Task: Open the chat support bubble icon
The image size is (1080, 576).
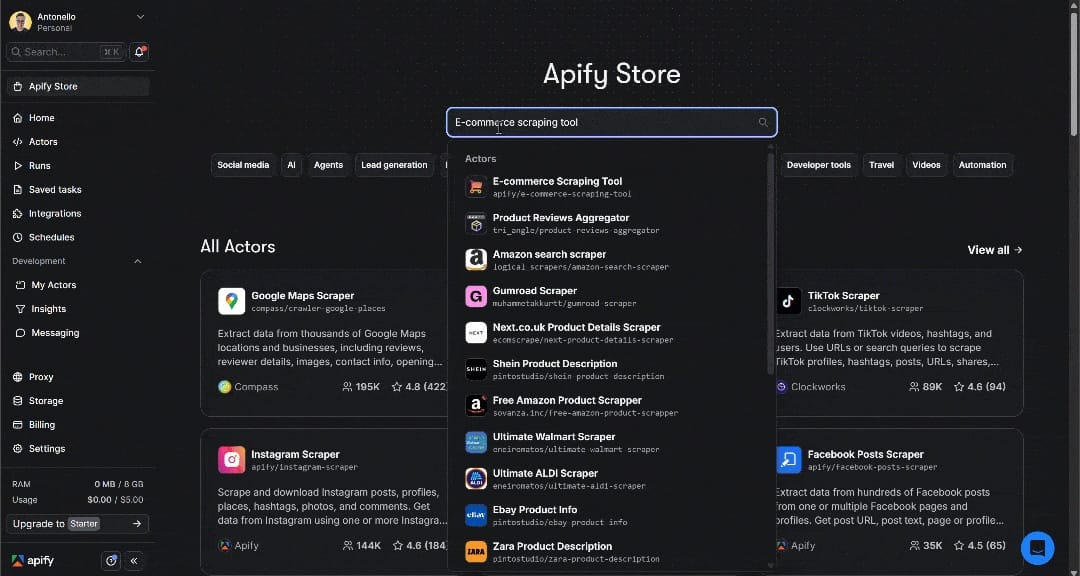Action: point(1037,548)
